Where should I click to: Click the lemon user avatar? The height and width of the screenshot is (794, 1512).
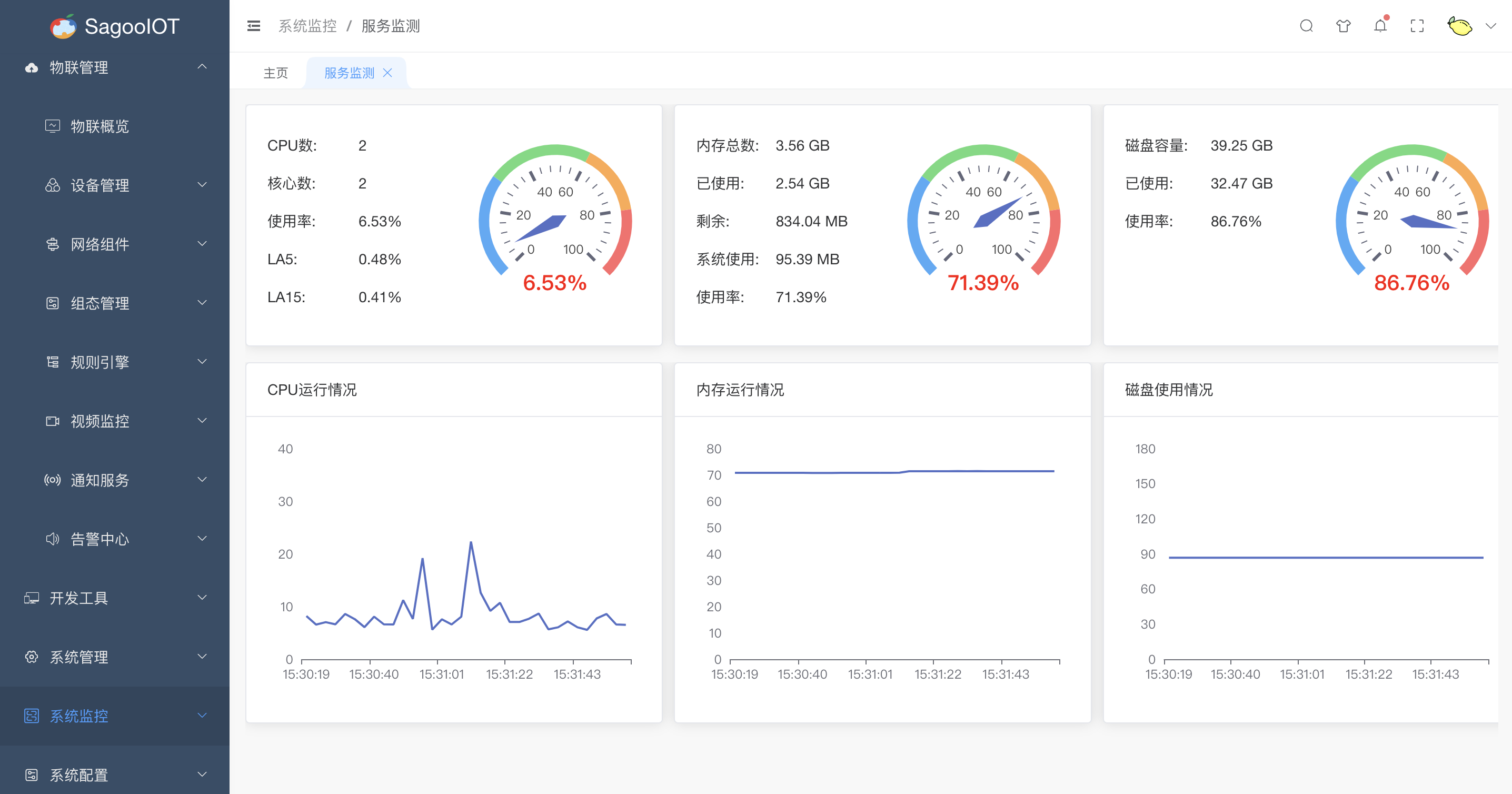coord(1460,26)
